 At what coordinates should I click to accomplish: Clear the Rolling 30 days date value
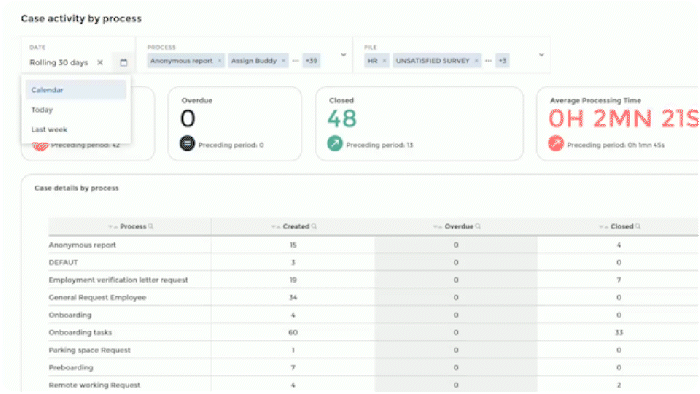(100, 62)
